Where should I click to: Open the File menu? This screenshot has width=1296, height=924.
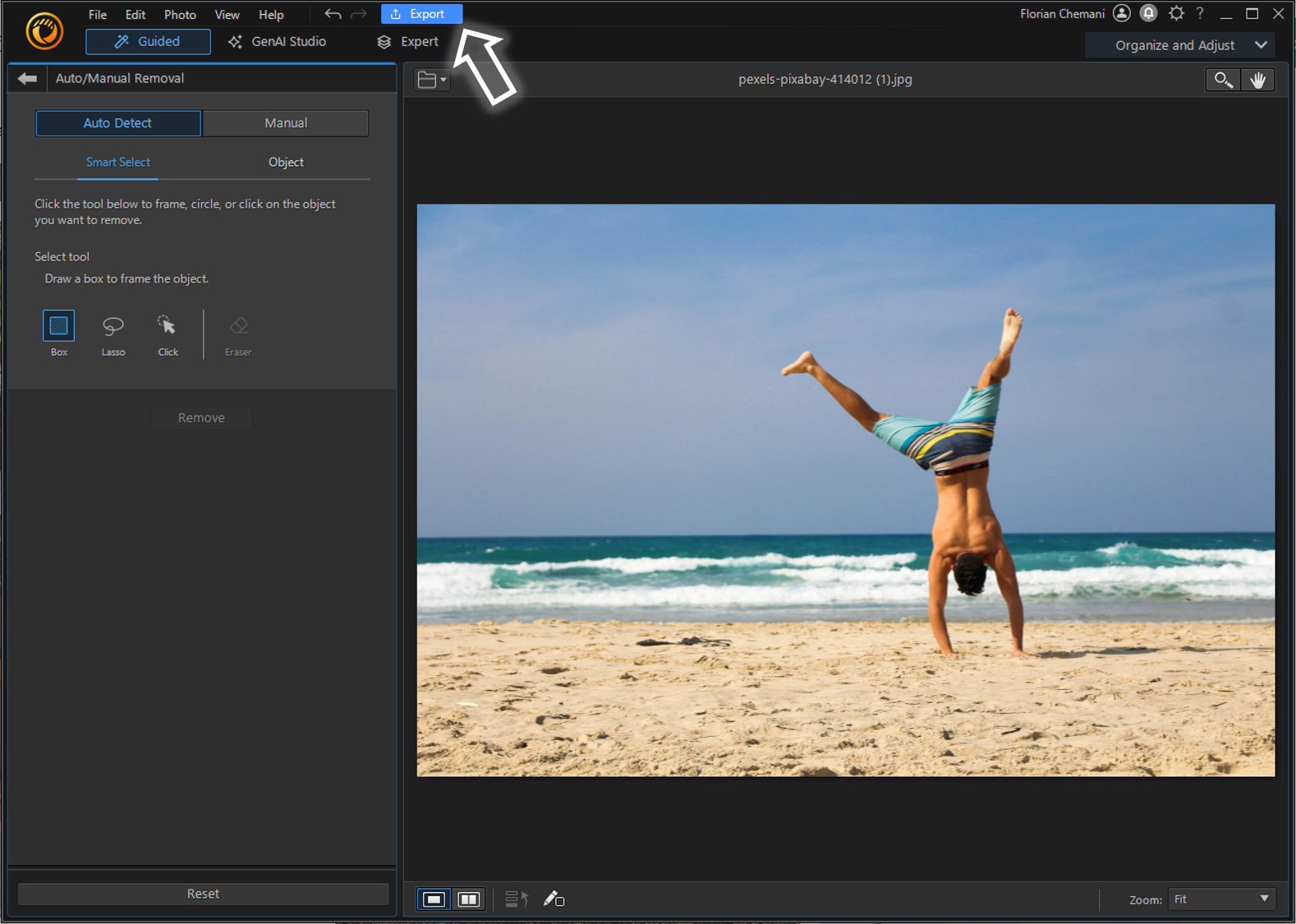click(x=98, y=15)
